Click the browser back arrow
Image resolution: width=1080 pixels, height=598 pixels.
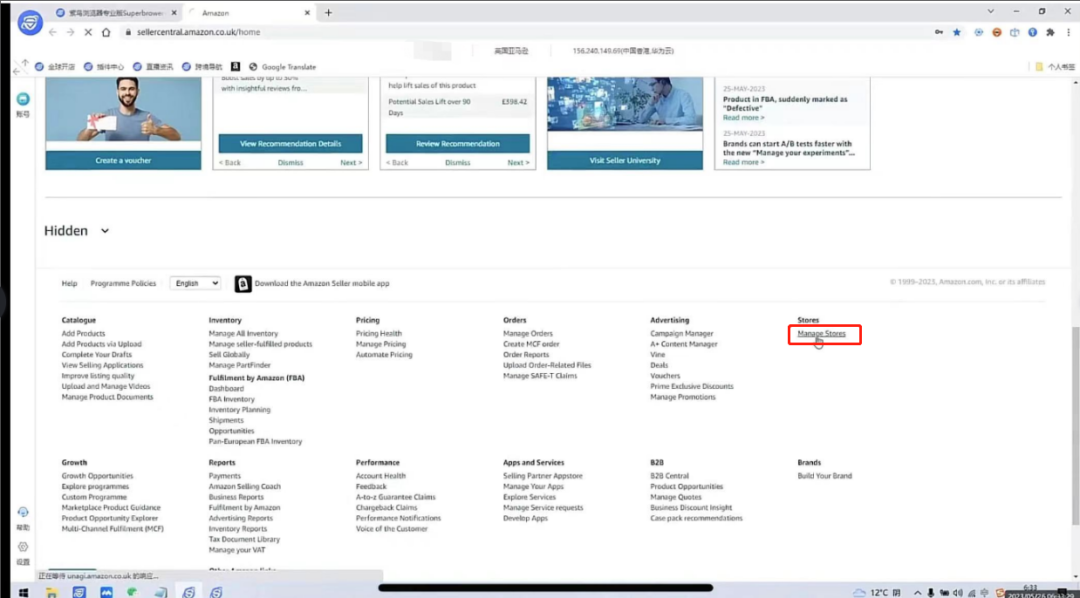pyautogui.click(x=53, y=32)
